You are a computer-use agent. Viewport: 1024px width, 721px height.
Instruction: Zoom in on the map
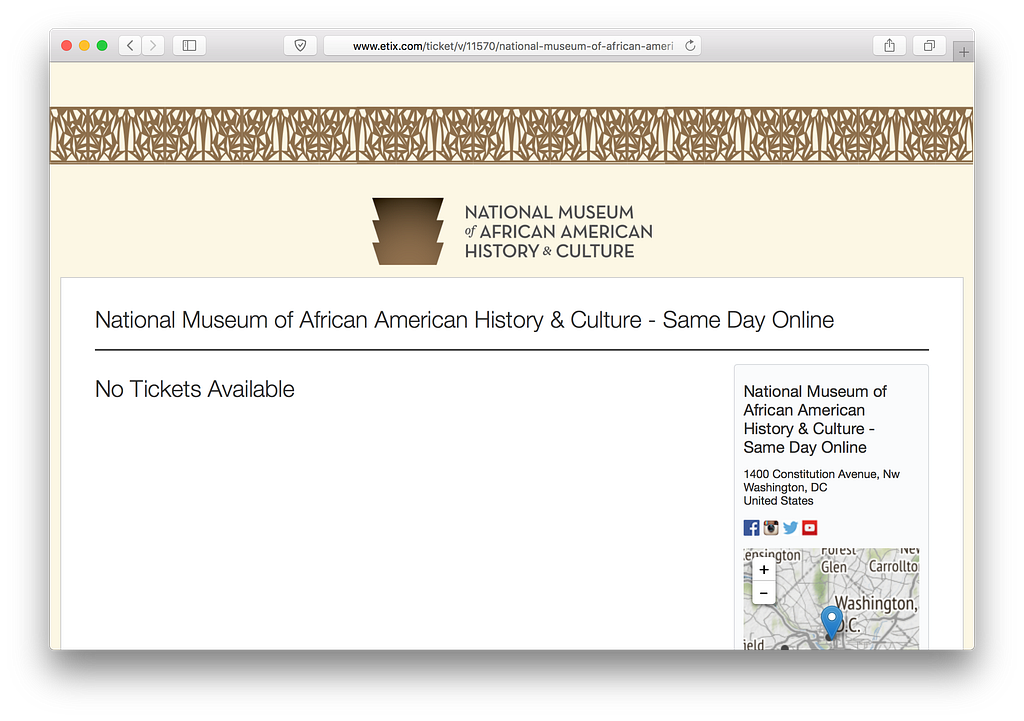point(763,569)
